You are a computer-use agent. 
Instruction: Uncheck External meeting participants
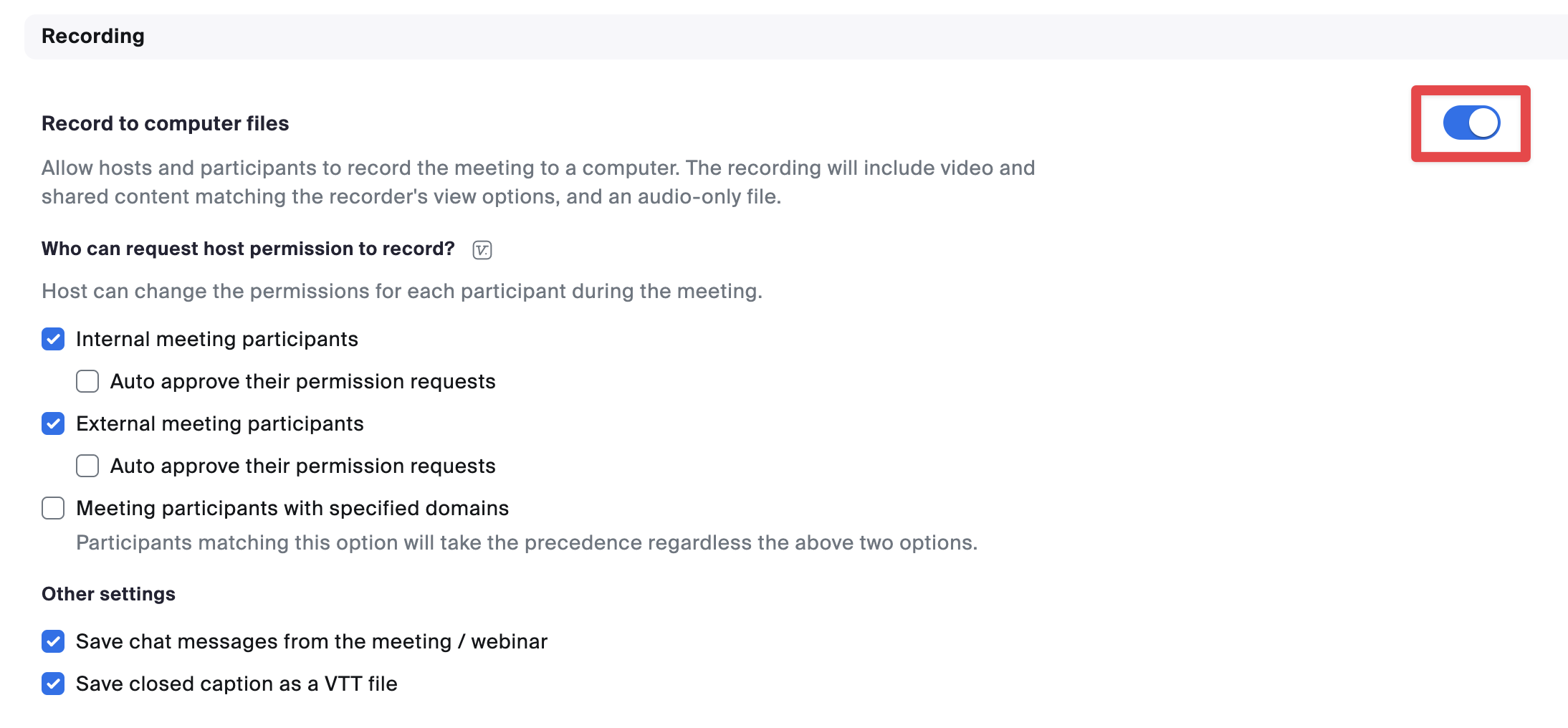tap(52, 423)
